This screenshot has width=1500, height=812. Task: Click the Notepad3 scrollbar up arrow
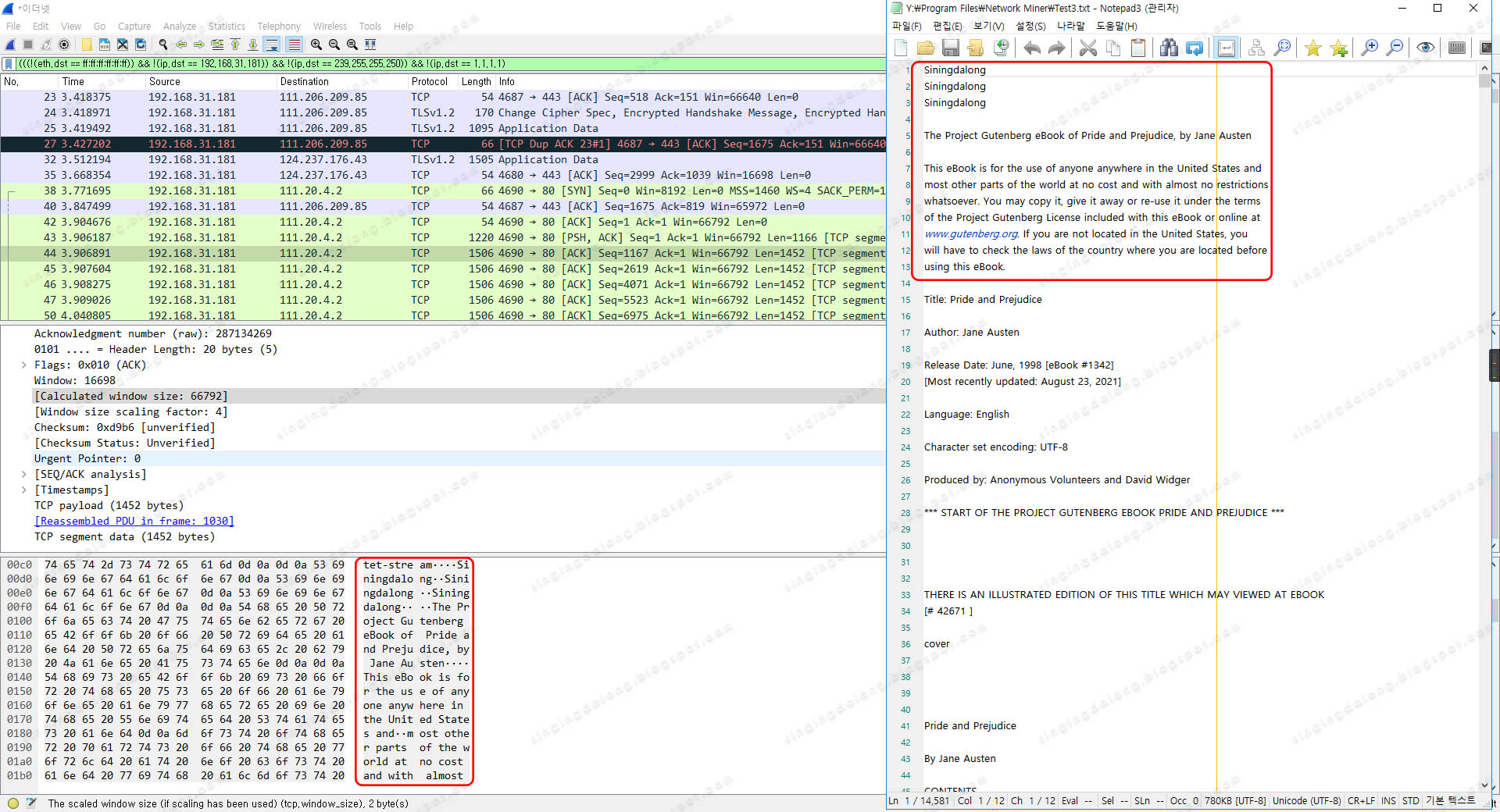coord(1484,69)
